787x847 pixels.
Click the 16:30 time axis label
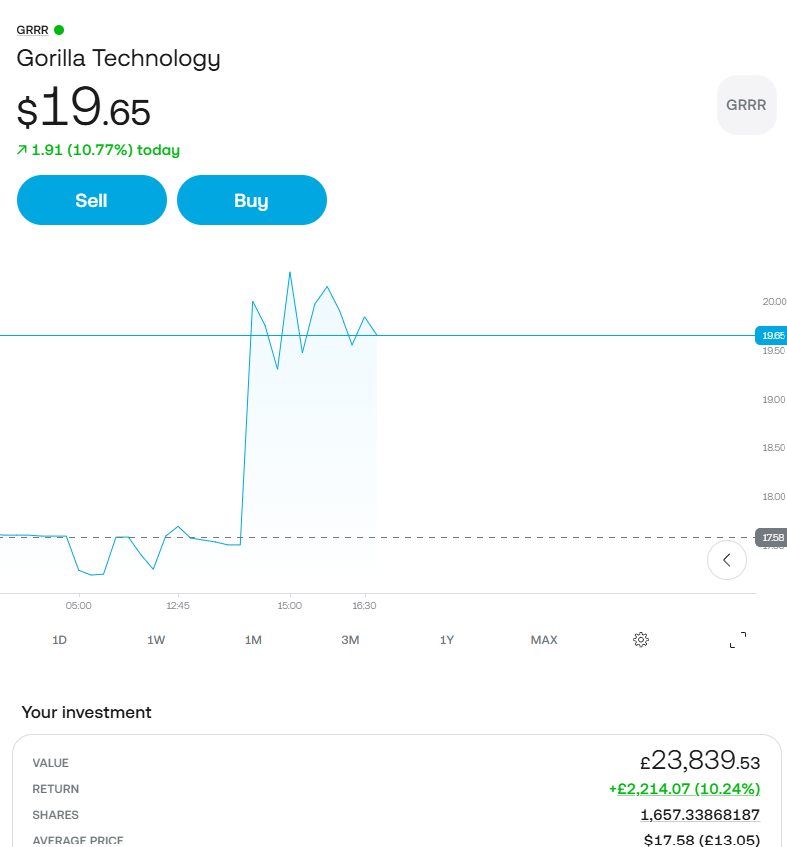coord(364,606)
